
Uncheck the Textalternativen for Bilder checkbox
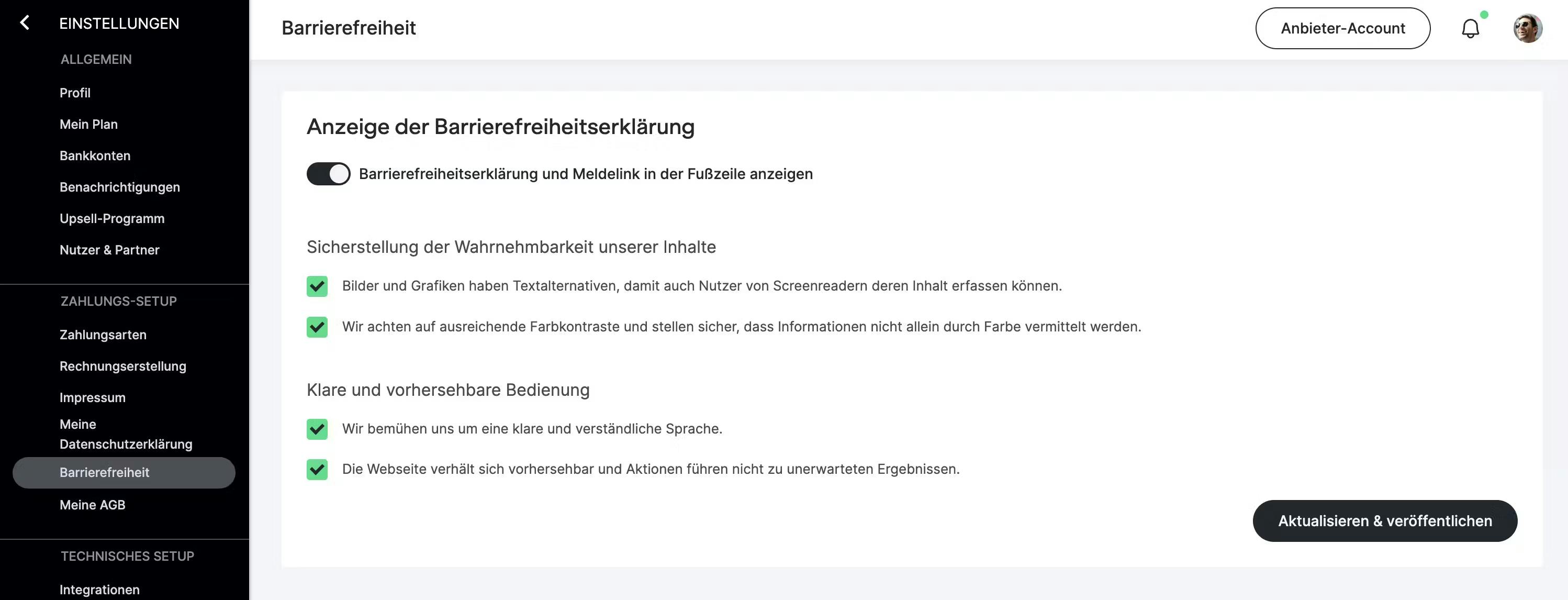(317, 286)
